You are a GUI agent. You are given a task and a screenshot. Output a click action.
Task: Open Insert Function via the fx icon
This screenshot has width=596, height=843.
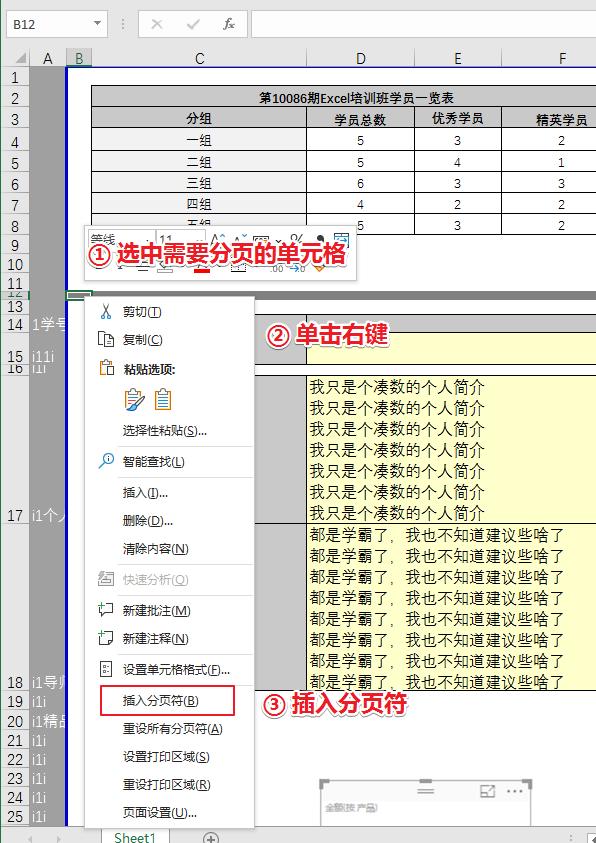tap(229, 24)
